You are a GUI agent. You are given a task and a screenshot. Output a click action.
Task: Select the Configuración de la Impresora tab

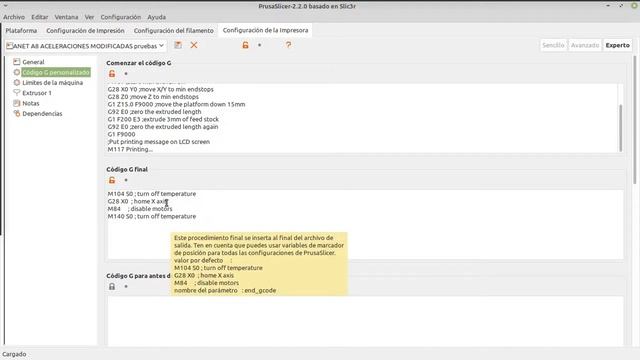[265, 30]
